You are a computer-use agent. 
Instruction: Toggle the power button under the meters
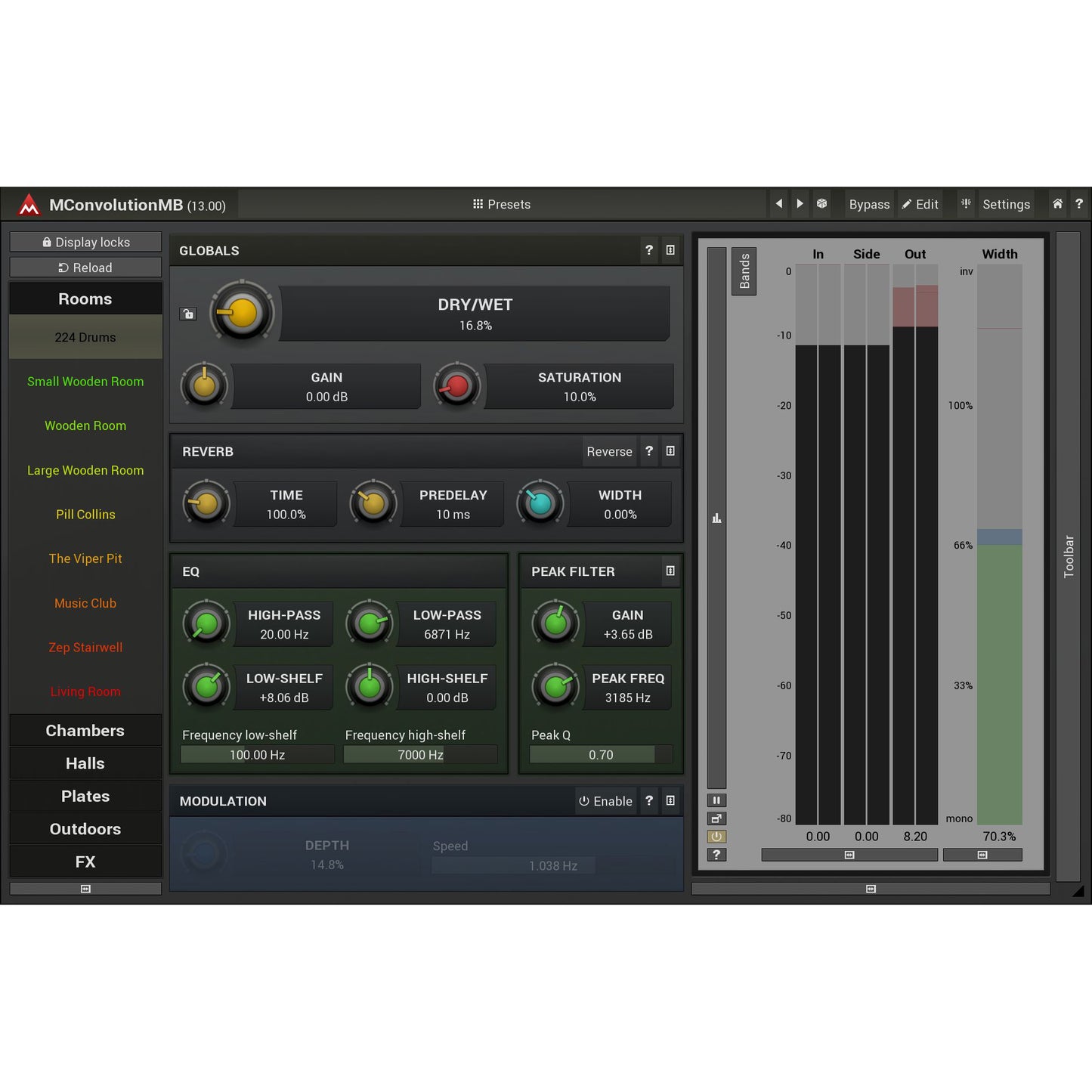click(716, 836)
